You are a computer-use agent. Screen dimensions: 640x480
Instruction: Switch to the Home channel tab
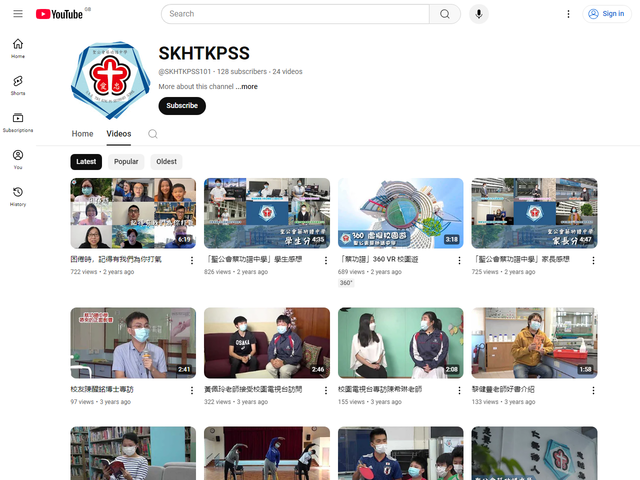pos(82,134)
